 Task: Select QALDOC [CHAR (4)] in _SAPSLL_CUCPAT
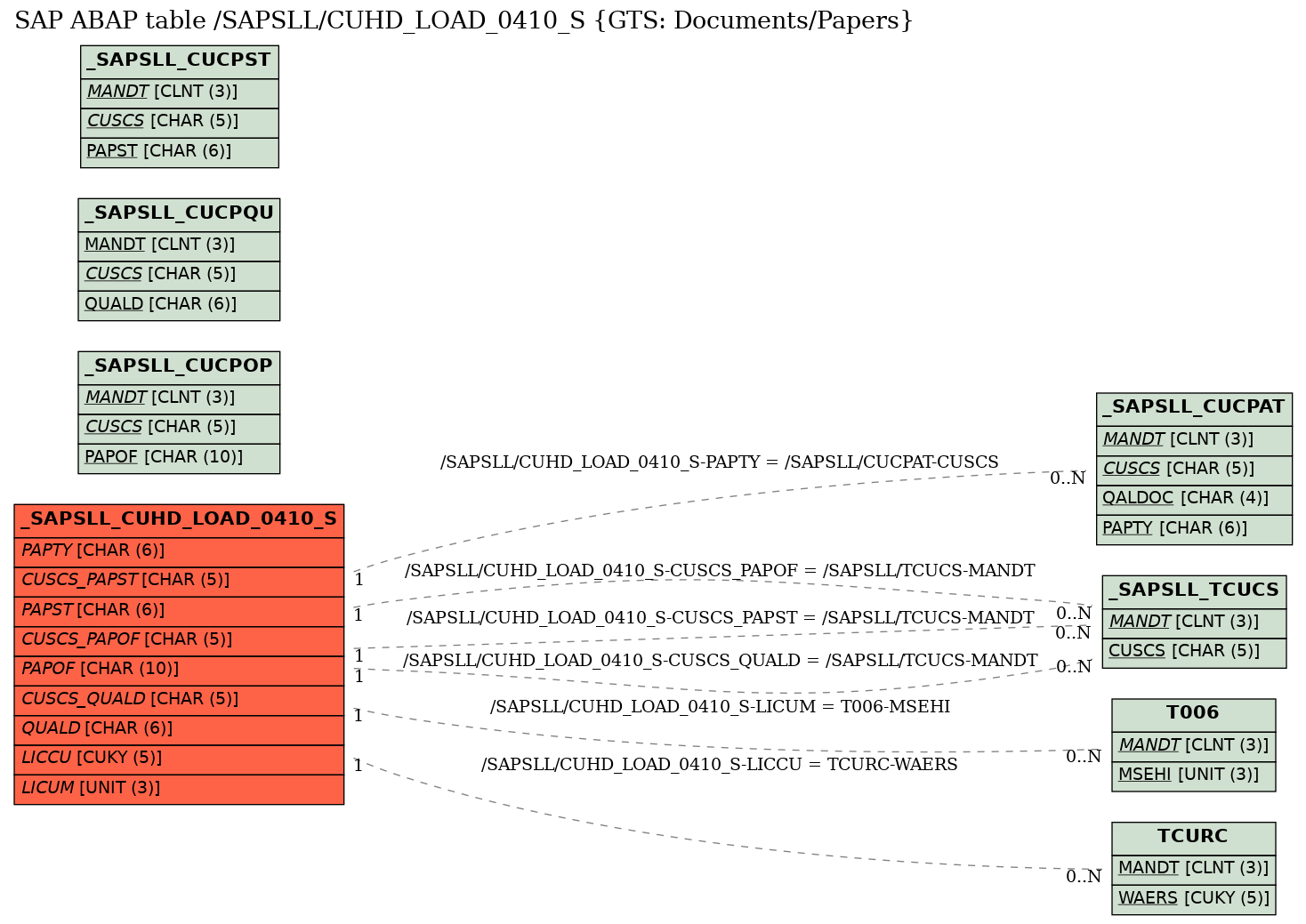click(x=1194, y=499)
